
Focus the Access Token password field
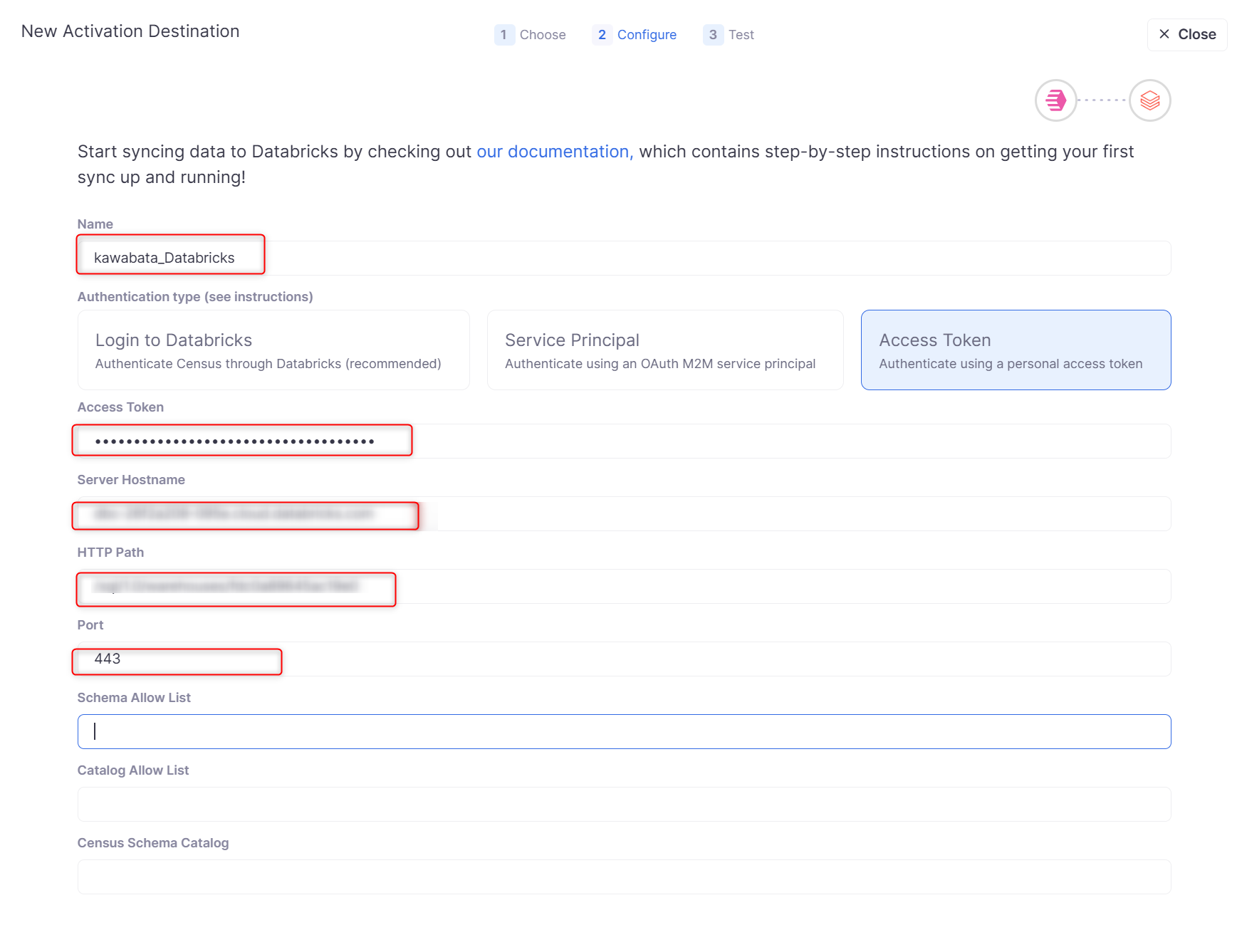(623, 441)
